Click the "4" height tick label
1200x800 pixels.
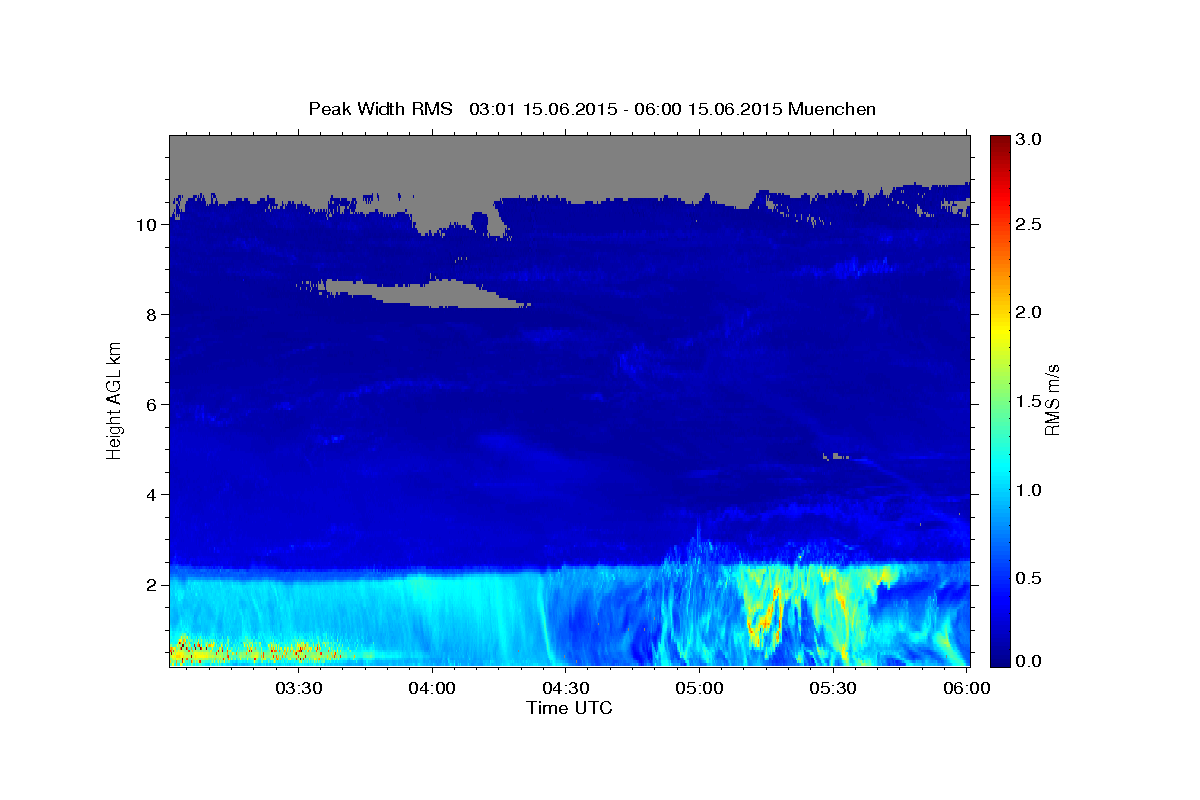pos(152,495)
